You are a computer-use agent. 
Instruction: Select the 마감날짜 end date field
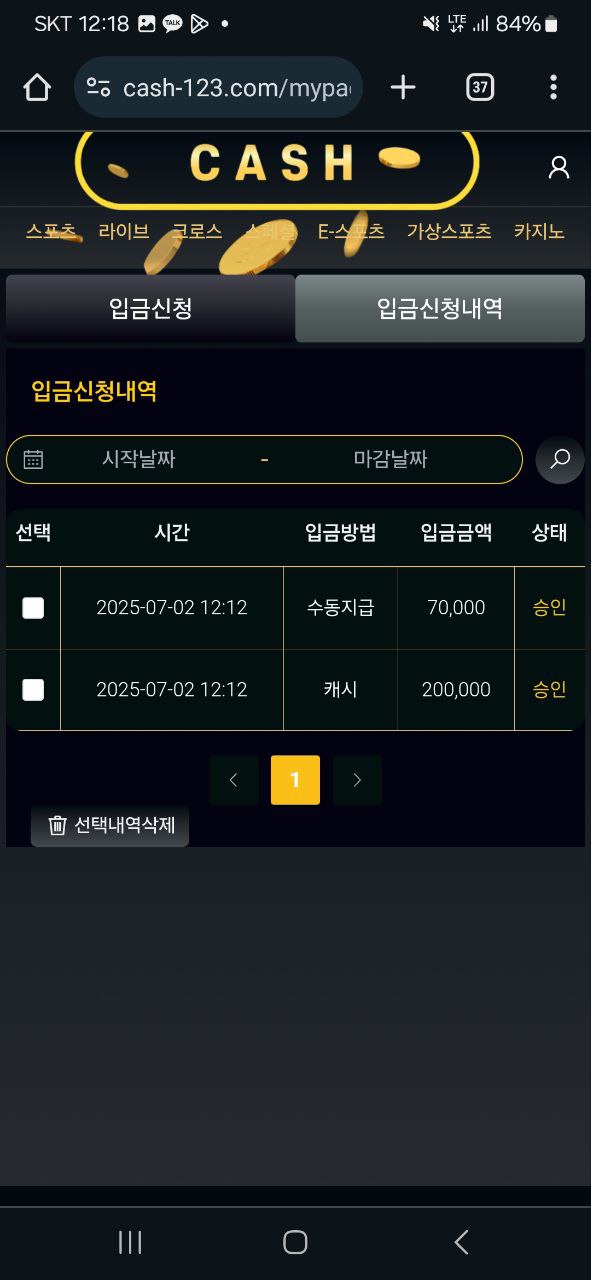click(390, 459)
